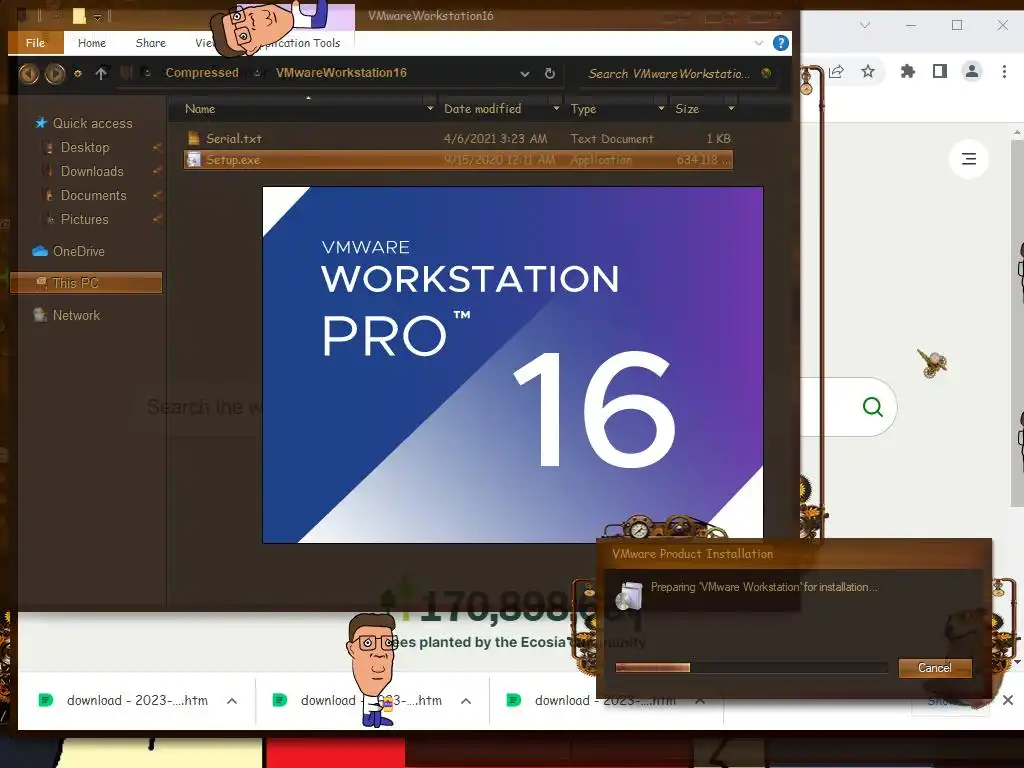This screenshot has height=768, width=1024.
Task: Click the folder icon in Explorer title bar
Action: (x=79, y=16)
